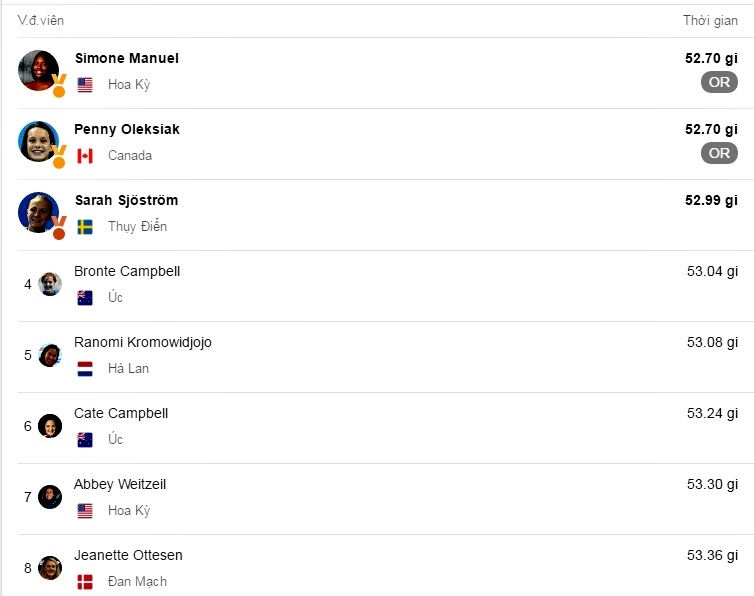
Task: Click the Australia flag under Cate Campbell
Action: point(85,440)
